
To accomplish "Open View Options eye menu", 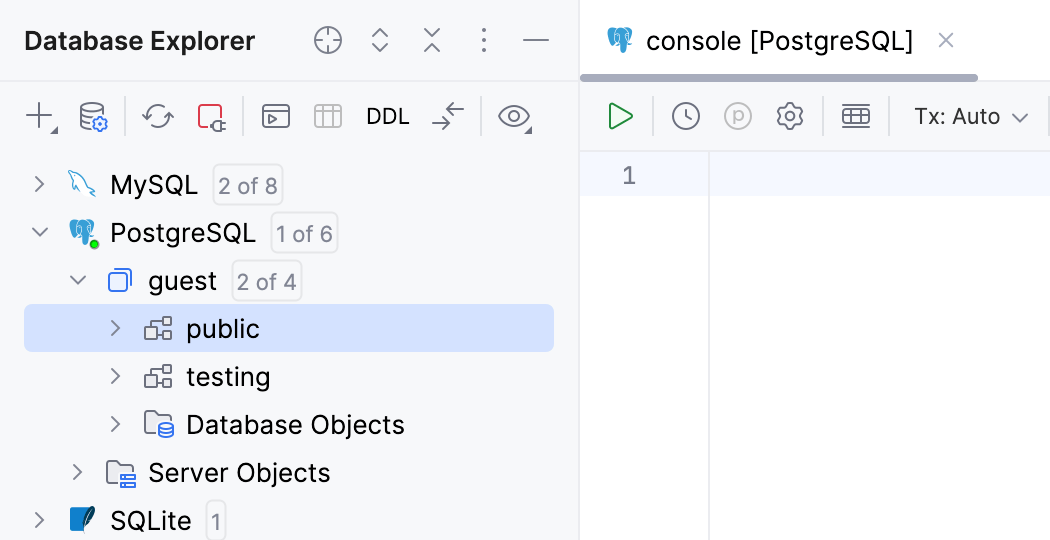I will 514,116.
